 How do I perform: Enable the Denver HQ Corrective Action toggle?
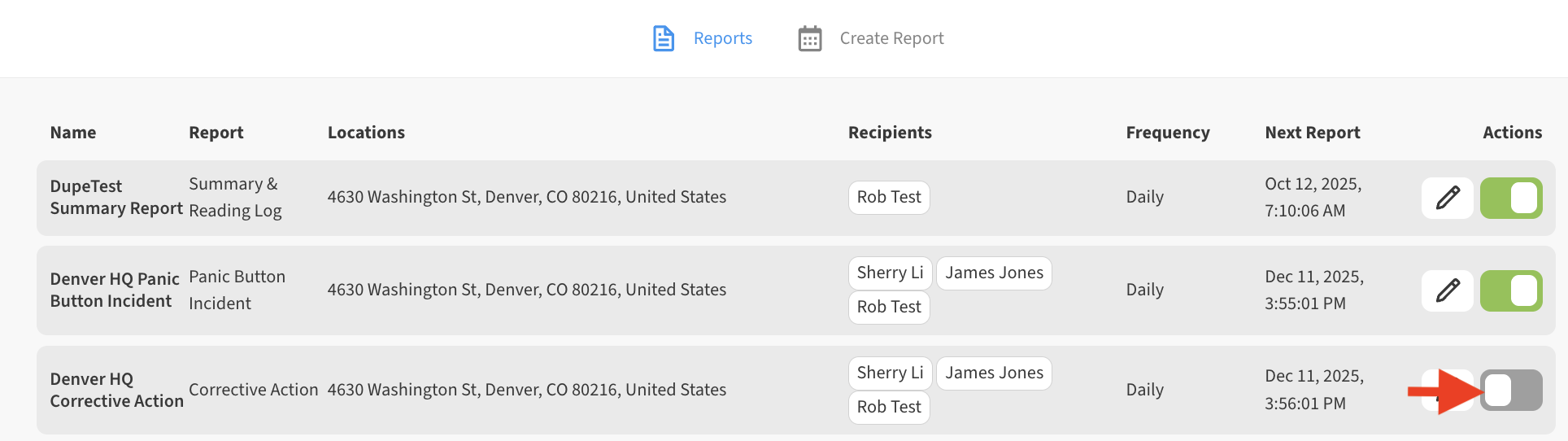tap(1510, 391)
